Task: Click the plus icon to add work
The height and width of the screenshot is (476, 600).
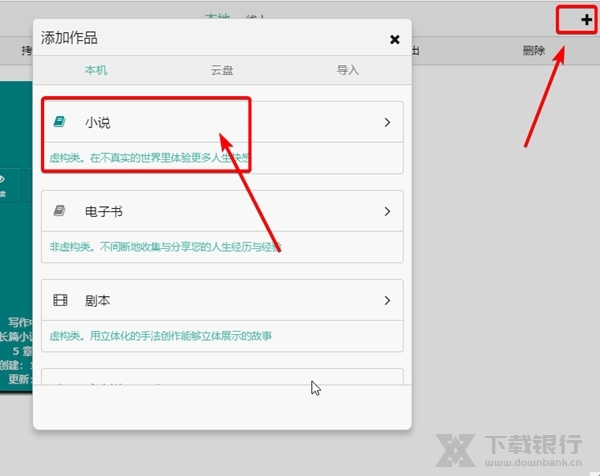Action: point(586,19)
